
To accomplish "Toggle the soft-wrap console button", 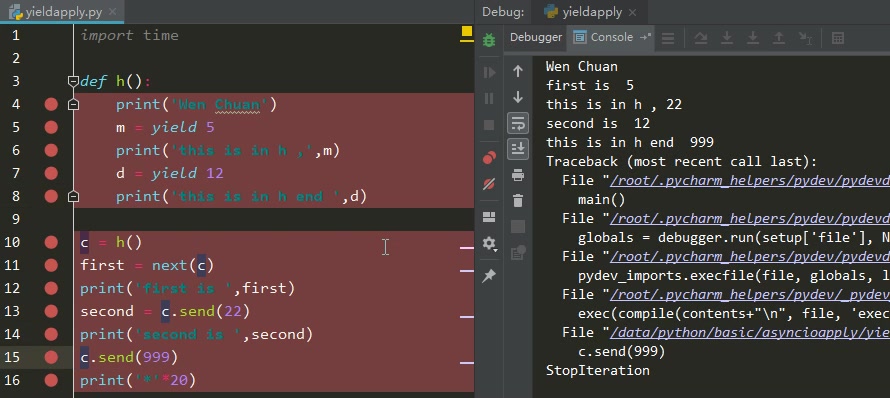I will 518,123.
